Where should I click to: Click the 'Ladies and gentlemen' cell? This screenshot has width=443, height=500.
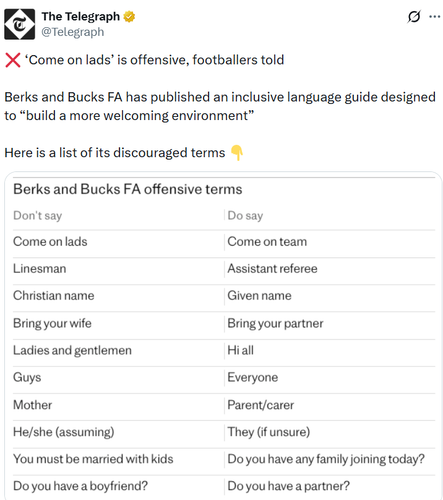click(72, 350)
